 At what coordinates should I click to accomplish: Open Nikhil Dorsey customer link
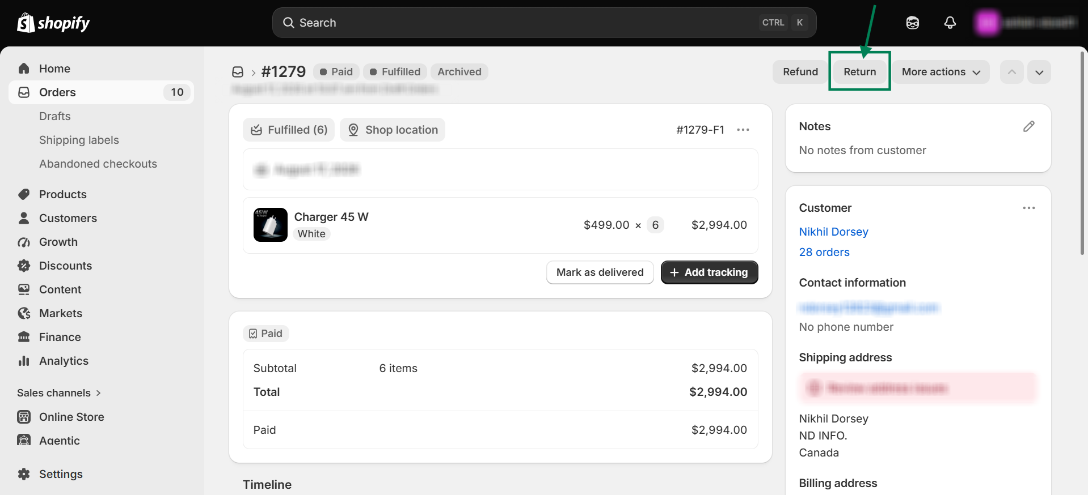pyautogui.click(x=833, y=232)
